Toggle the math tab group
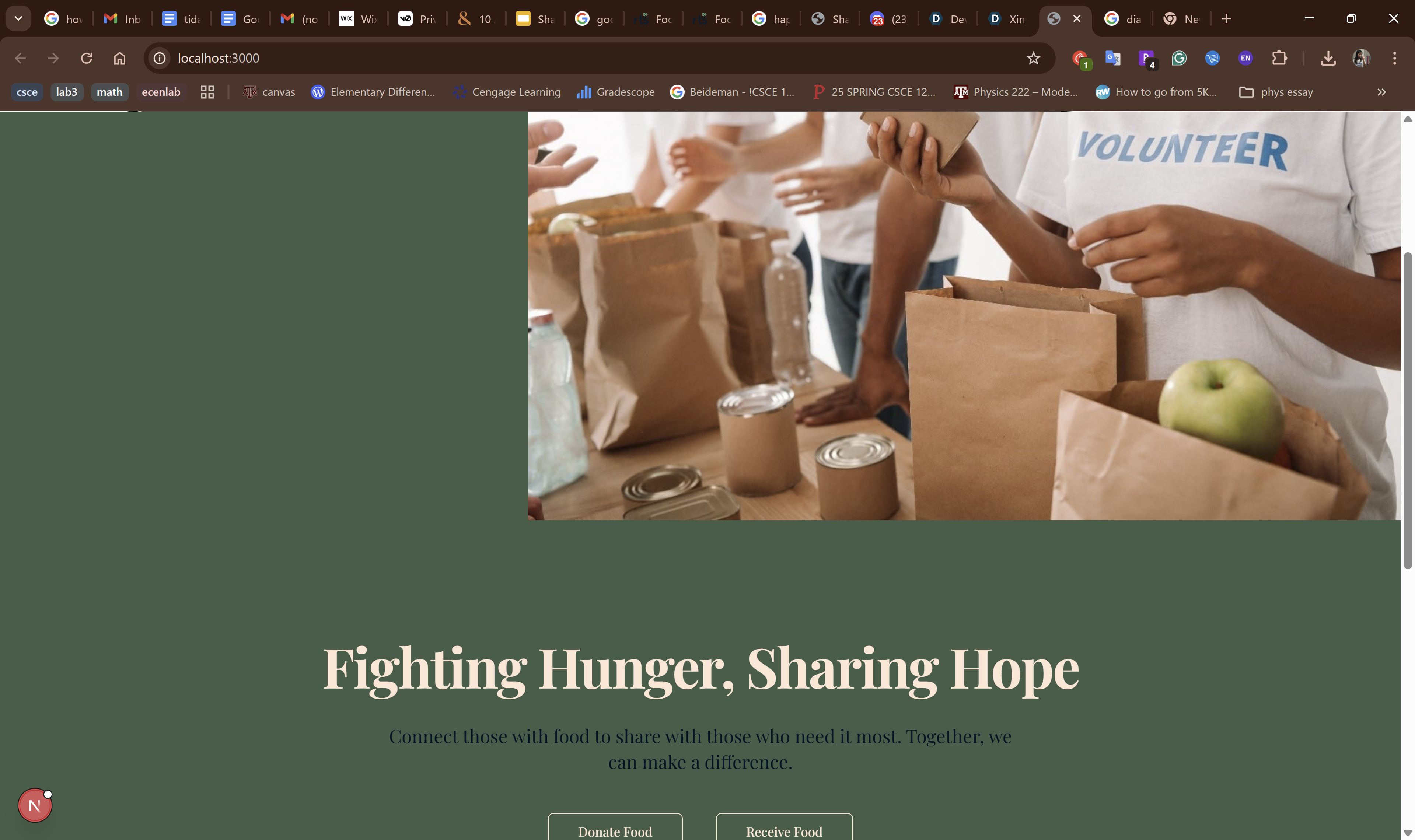The width and height of the screenshot is (1415, 840). pyautogui.click(x=109, y=92)
